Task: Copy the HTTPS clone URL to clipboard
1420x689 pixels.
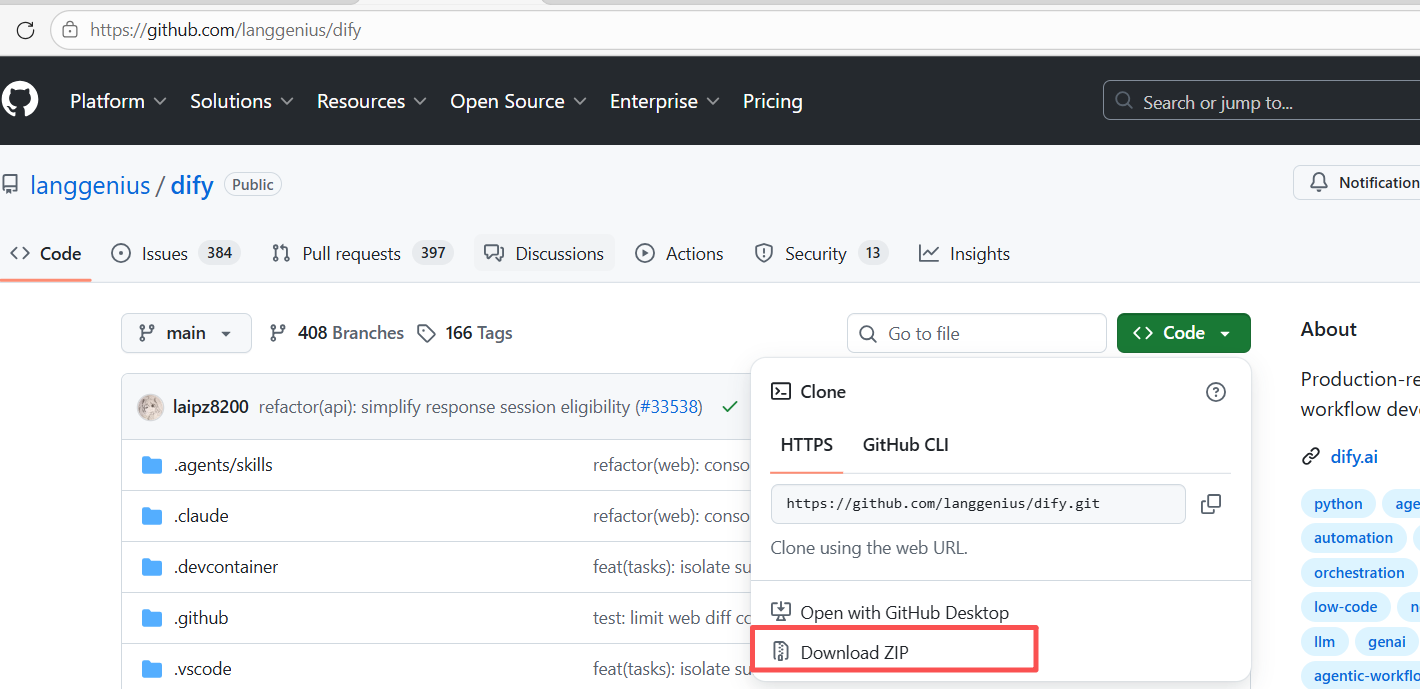Action: [1211, 504]
